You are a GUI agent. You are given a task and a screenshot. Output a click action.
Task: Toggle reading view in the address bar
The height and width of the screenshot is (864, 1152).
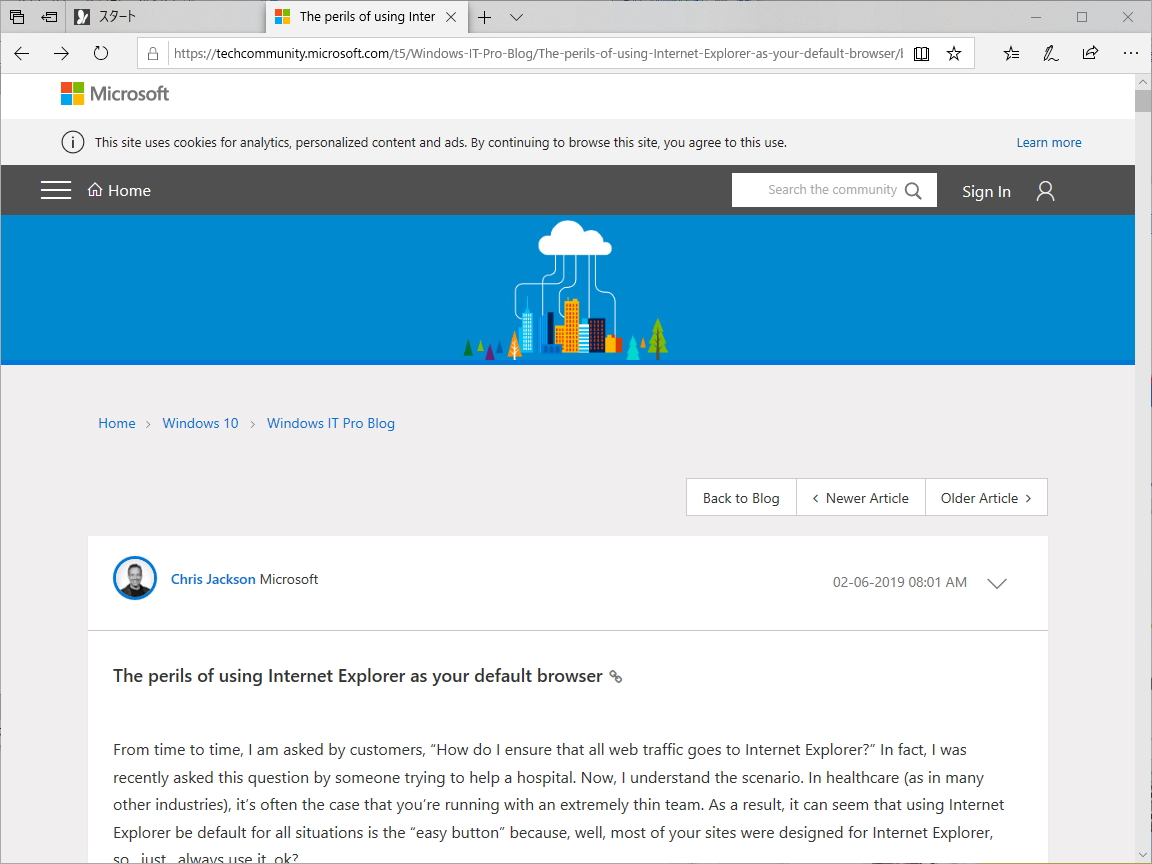pos(921,53)
